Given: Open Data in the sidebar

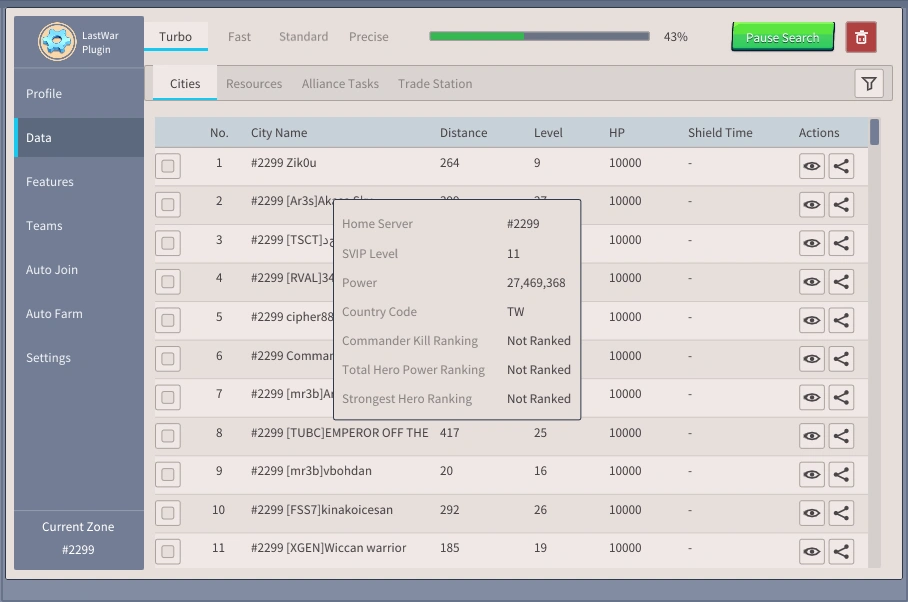Looking at the screenshot, I should (x=79, y=138).
